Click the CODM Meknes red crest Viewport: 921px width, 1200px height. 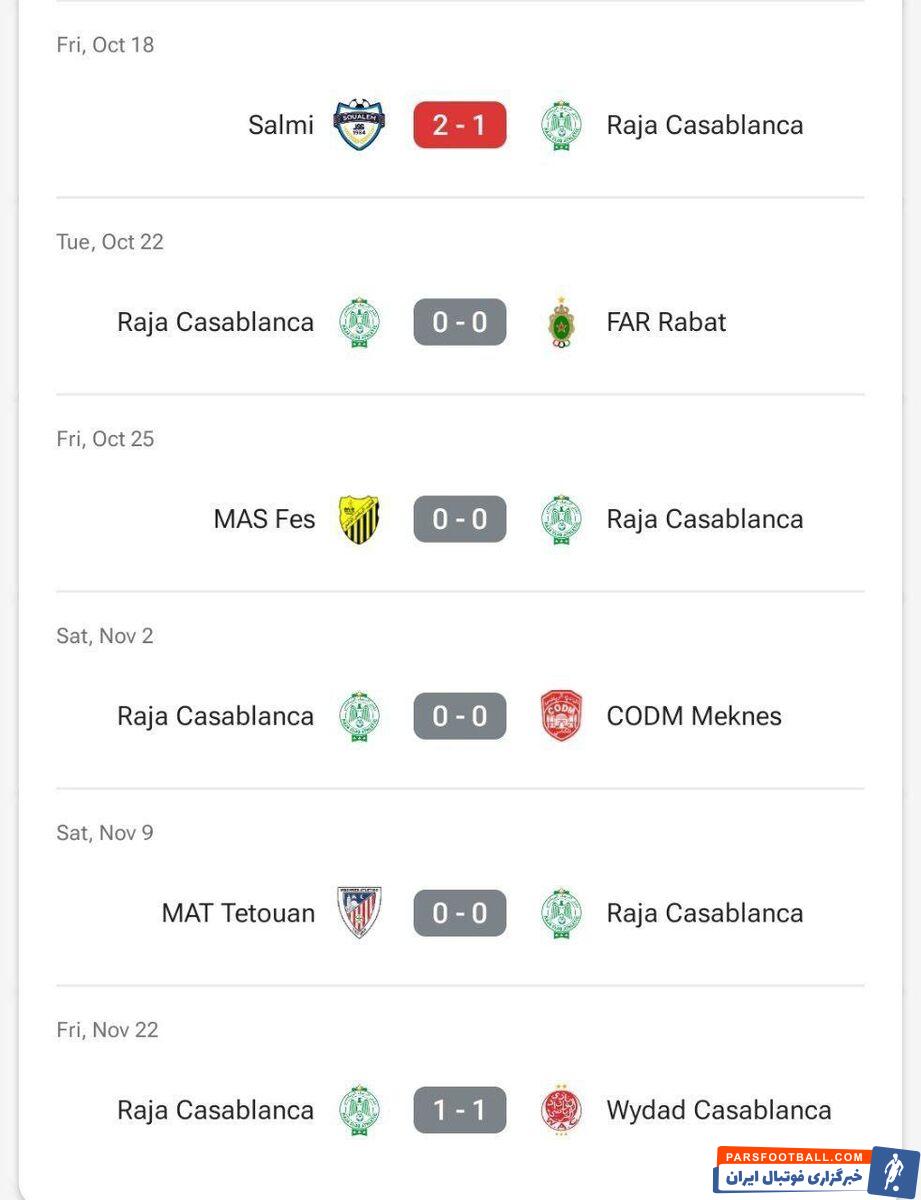tap(561, 716)
